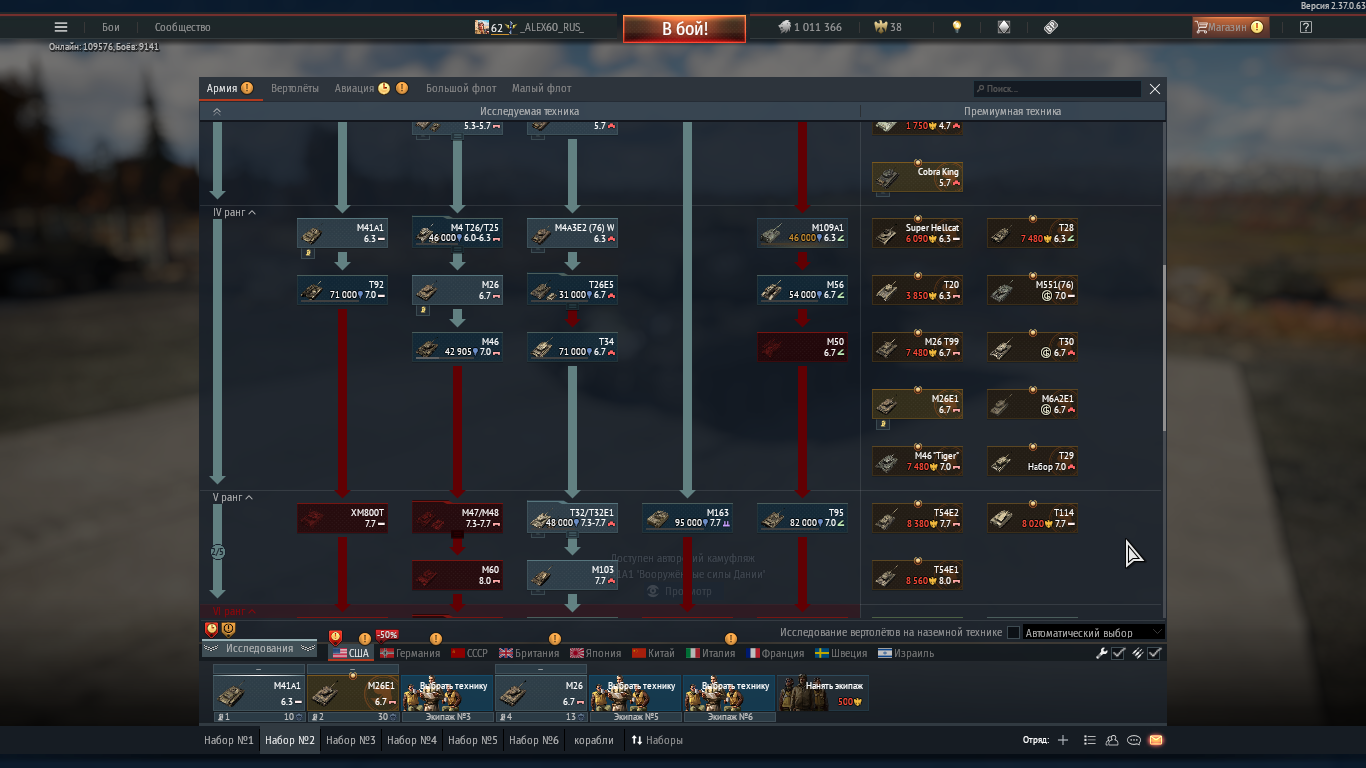The image size is (1366, 768).
Task: Expand the T32/T32E1 vehicle group
Action: click(x=572, y=518)
